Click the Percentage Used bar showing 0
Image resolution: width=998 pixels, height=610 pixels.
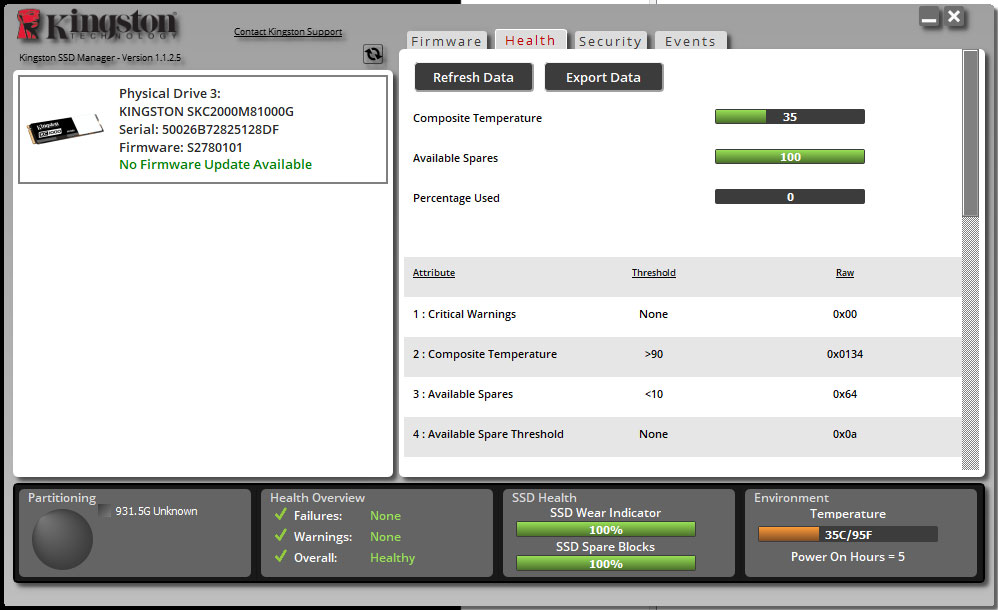pos(790,197)
